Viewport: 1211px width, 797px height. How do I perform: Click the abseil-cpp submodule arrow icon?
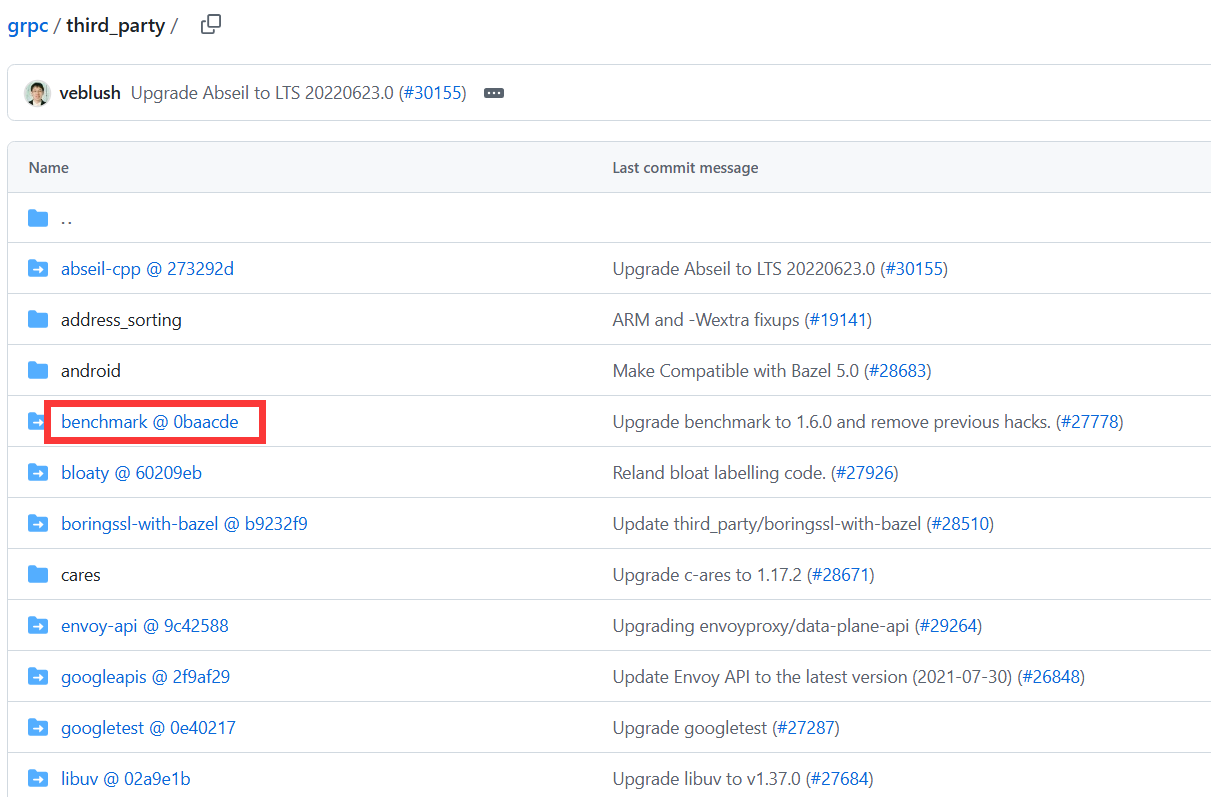37,268
